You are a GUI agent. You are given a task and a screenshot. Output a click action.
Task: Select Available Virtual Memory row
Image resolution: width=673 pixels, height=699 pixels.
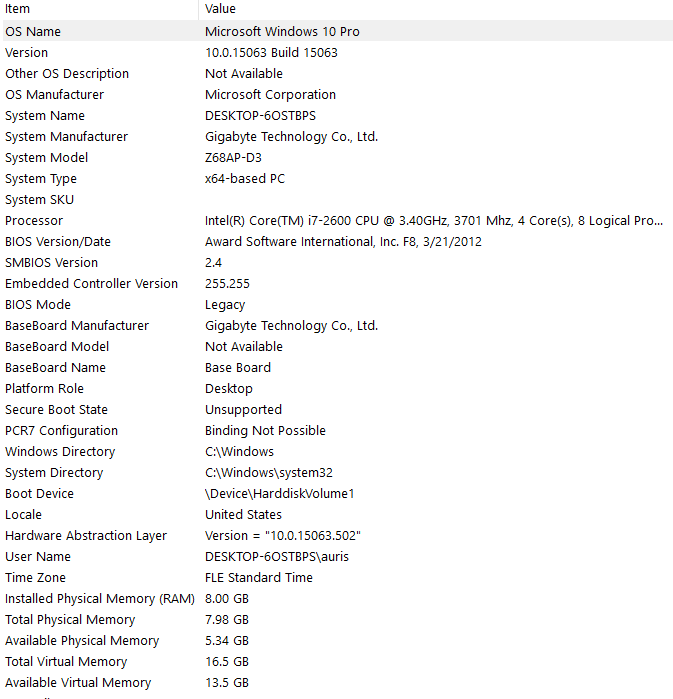point(338,681)
